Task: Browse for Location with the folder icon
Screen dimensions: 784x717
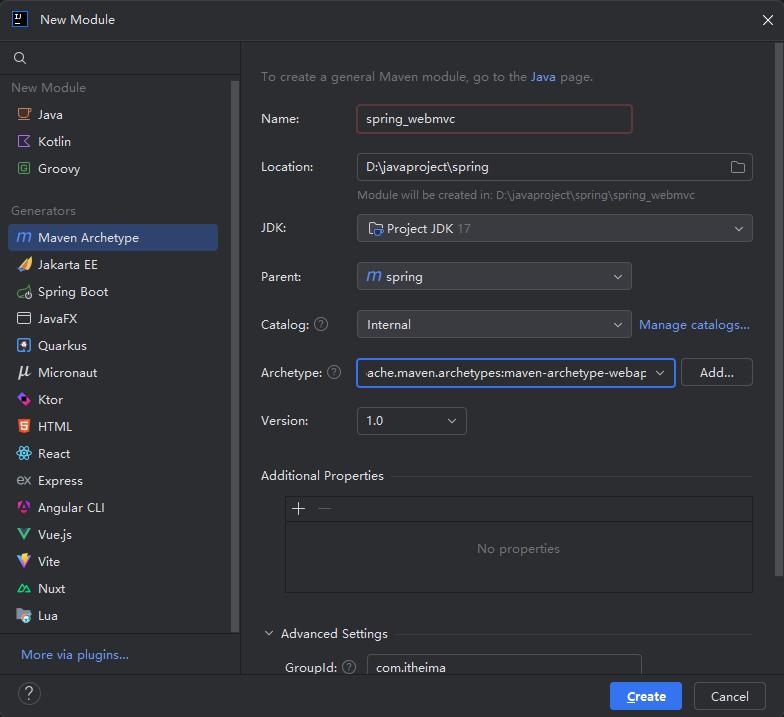Action: pos(738,167)
